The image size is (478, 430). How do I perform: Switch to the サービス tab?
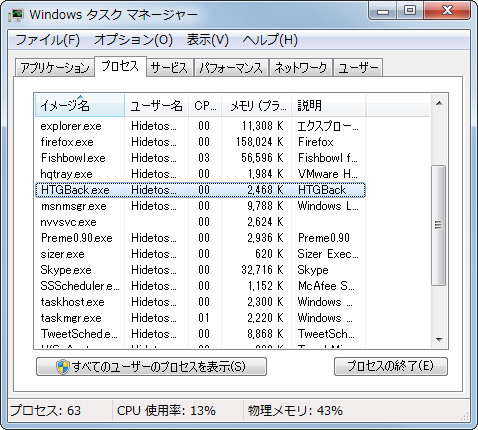[x=170, y=68]
